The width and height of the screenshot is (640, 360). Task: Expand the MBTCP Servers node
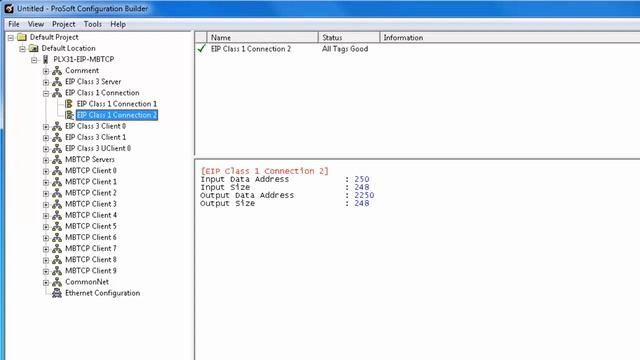point(46,160)
